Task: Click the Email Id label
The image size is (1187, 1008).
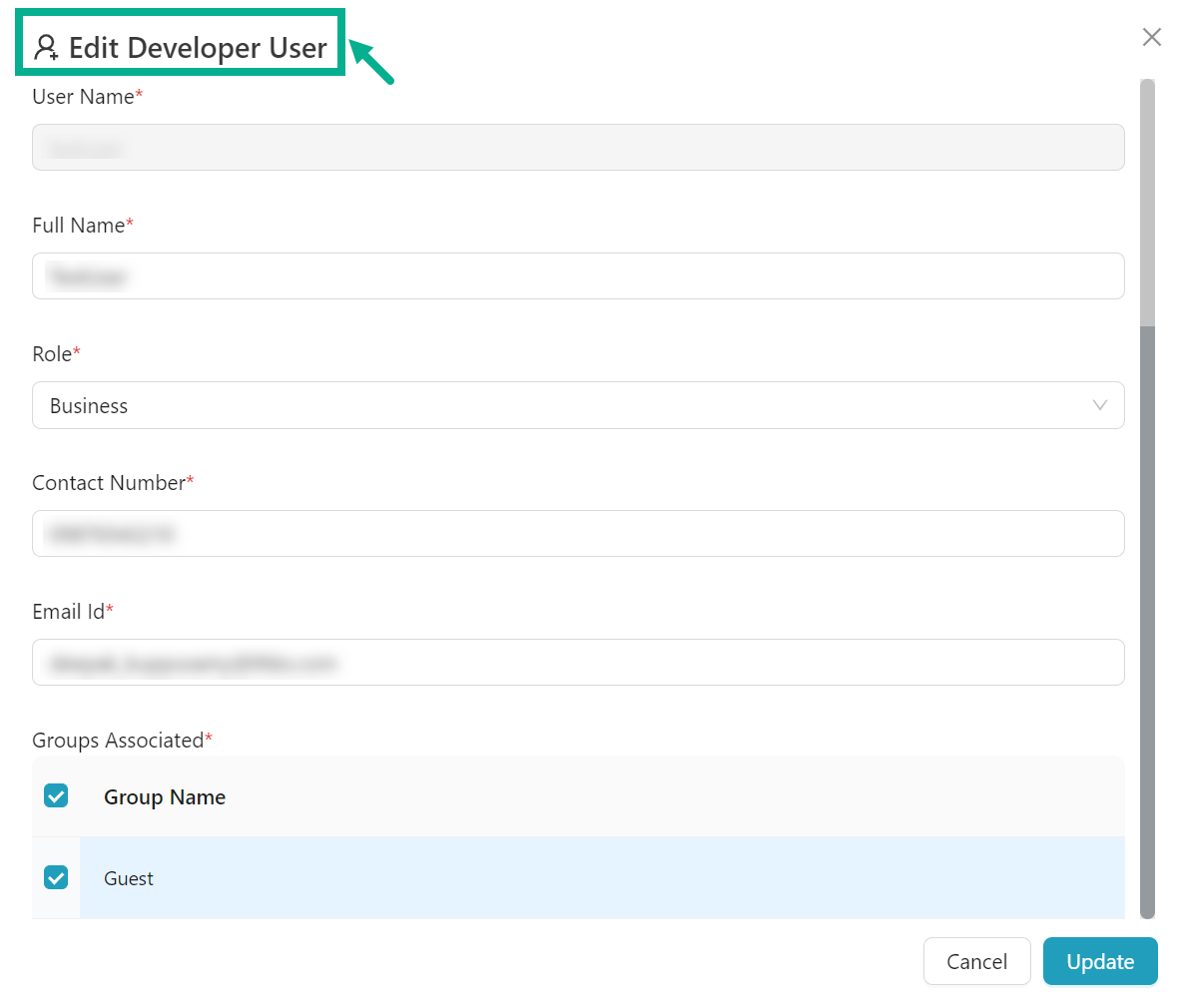Action: pyautogui.click(x=68, y=612)
